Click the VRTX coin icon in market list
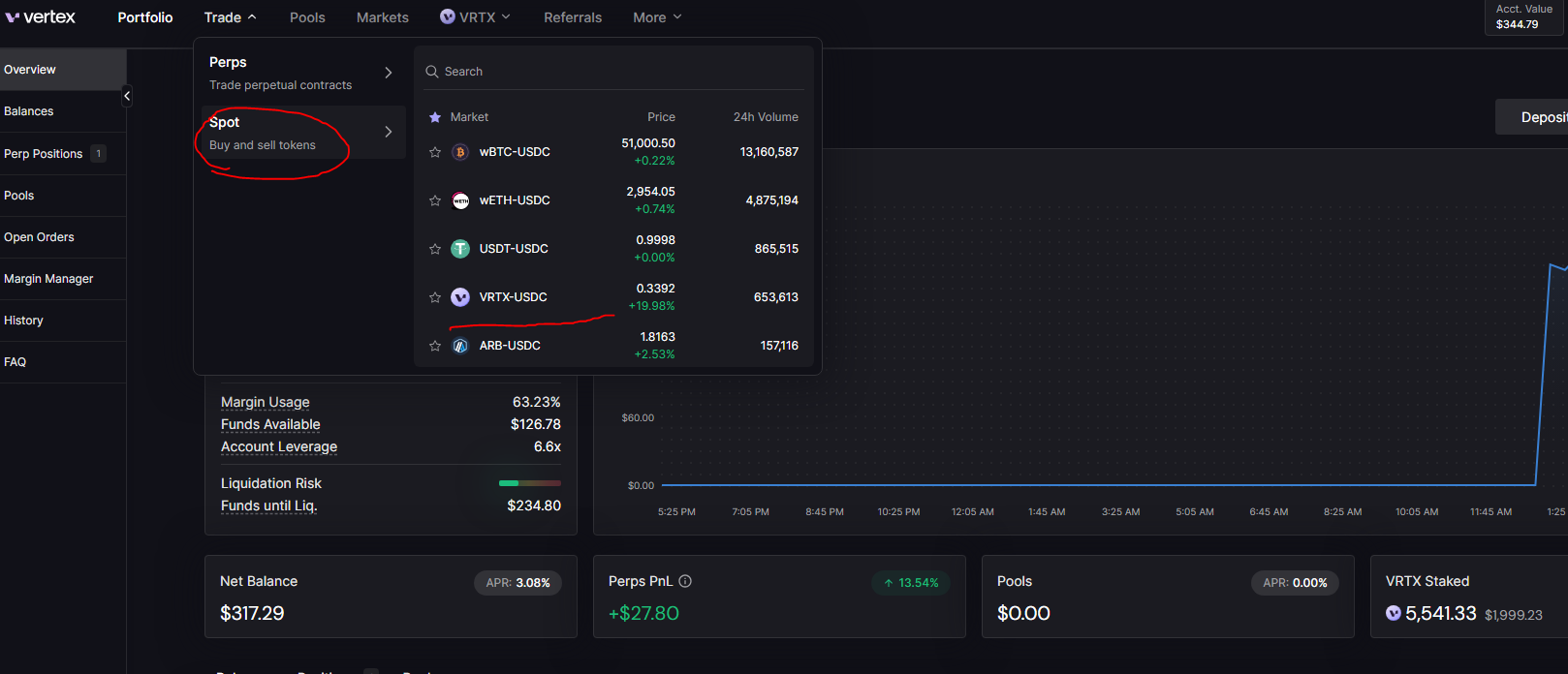Viewport: 1568px width, 674px height. pyautogui.click(x=460, y=297)
